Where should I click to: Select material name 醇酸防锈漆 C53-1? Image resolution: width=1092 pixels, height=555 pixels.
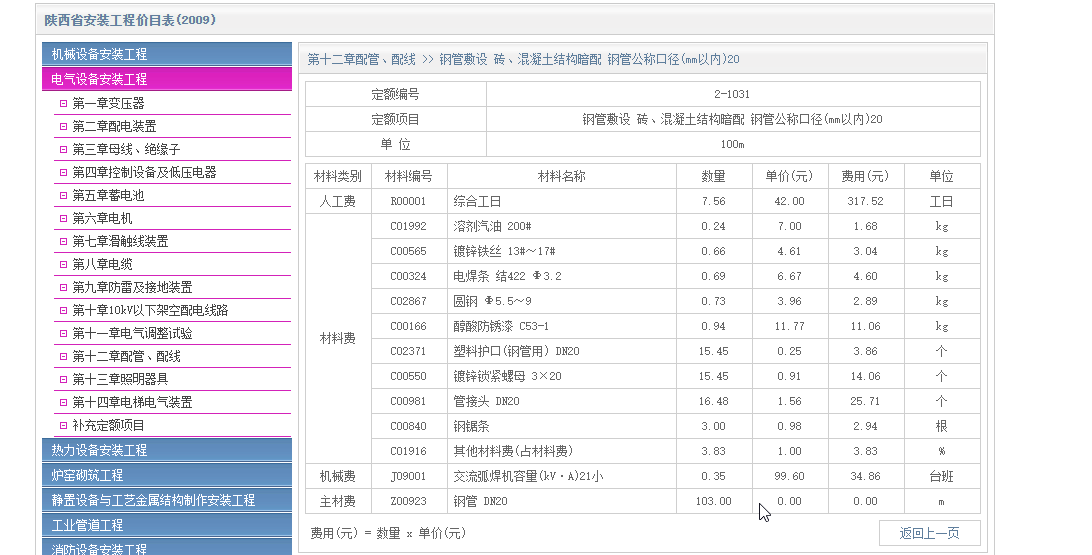[501, 327]
